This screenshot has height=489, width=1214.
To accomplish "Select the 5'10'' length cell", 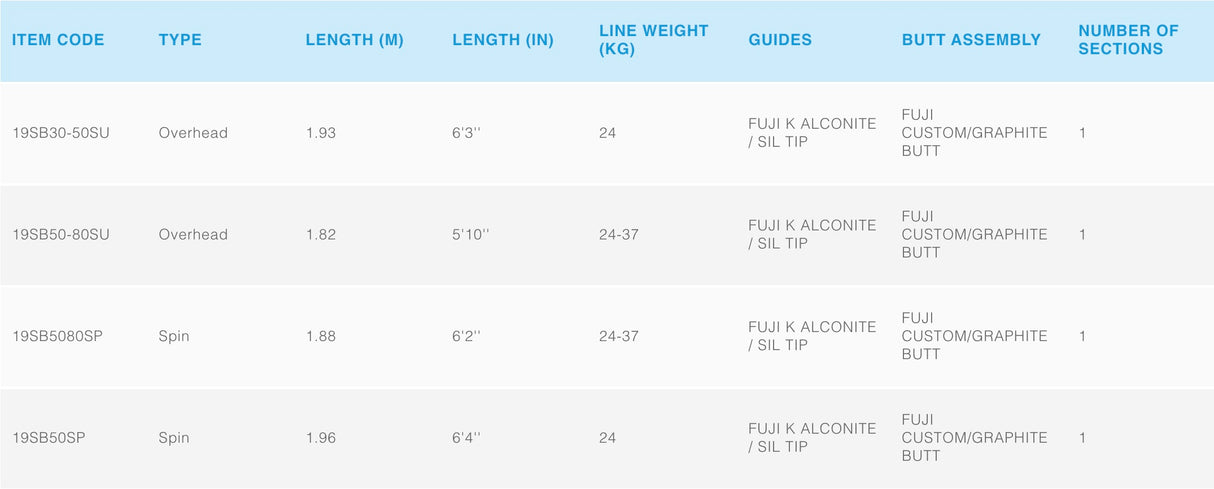I will pos(472,235).
